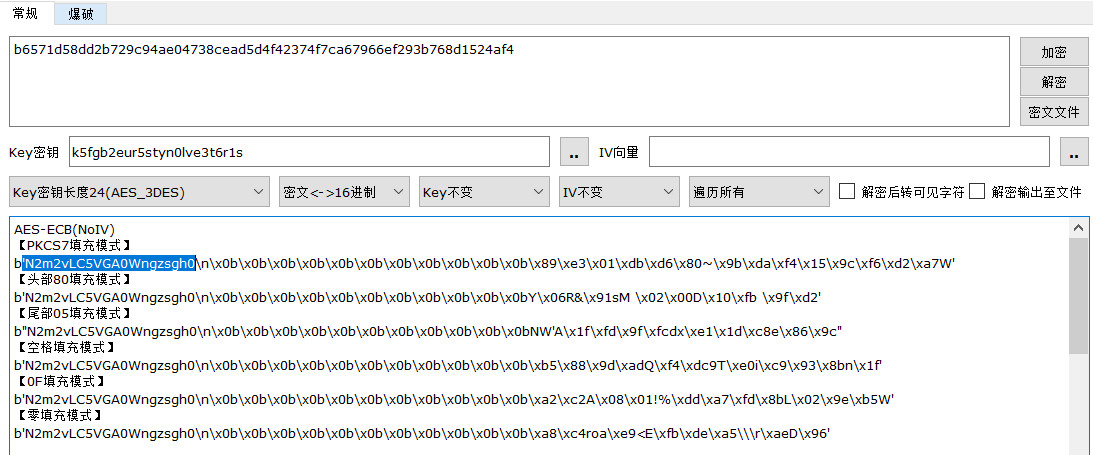Click the 【空格填充模式】 label
The width and height of the screenshot is (1093, 455).
(65, 348)
